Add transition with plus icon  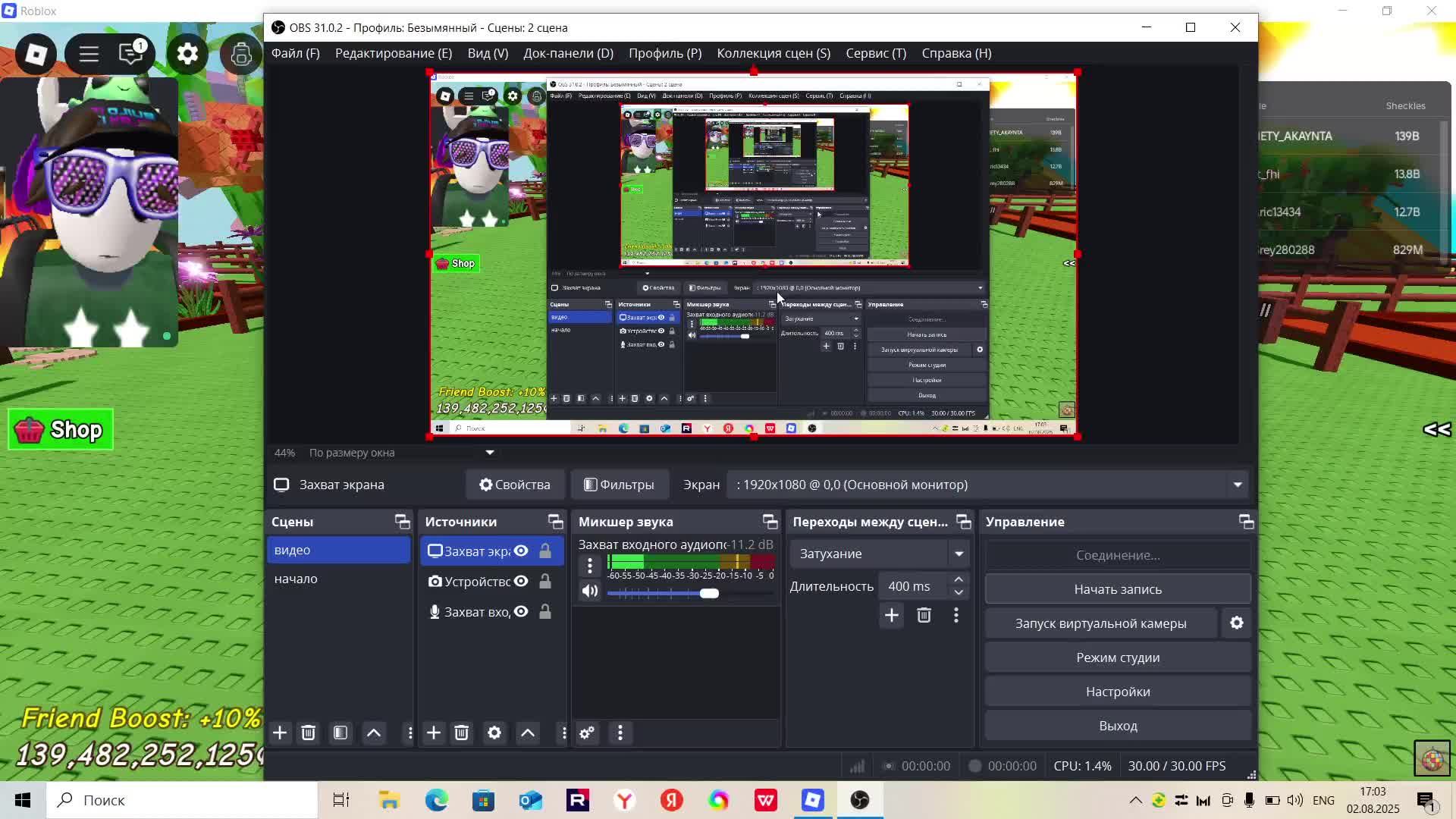892,615
